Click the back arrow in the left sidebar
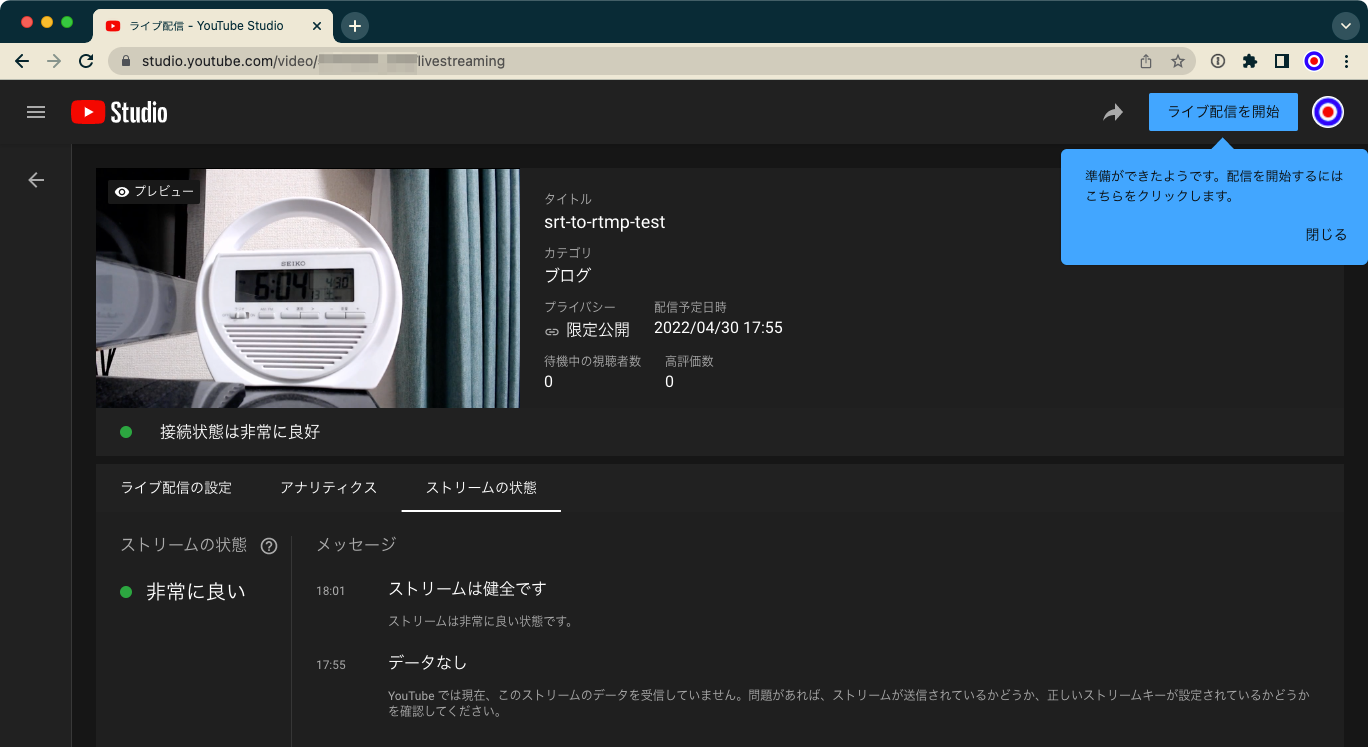This screenshot has height=747, width=1368. pyautogui.click(x=36, y=180)
